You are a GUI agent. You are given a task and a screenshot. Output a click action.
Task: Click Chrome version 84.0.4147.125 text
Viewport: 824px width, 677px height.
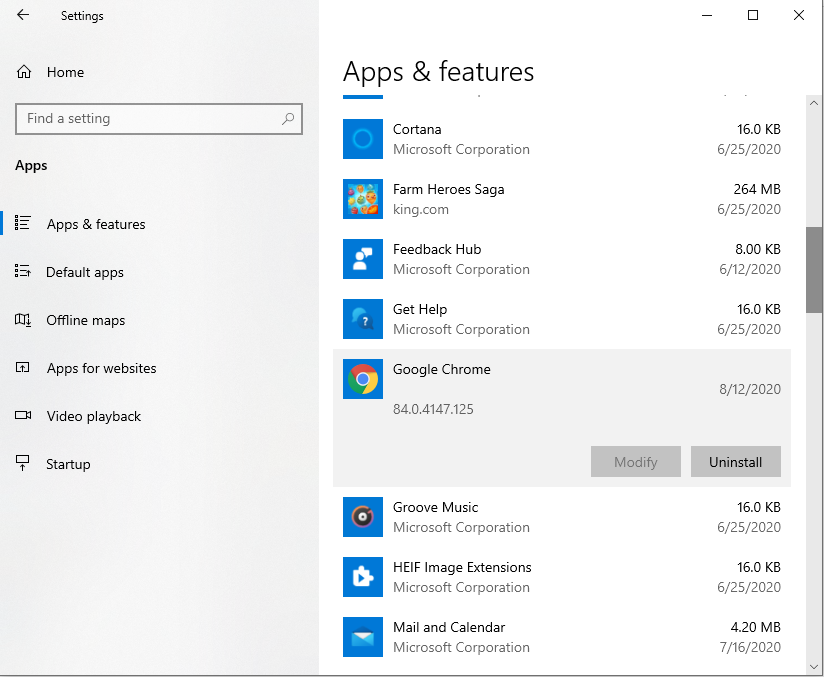(x=433, y=409)
